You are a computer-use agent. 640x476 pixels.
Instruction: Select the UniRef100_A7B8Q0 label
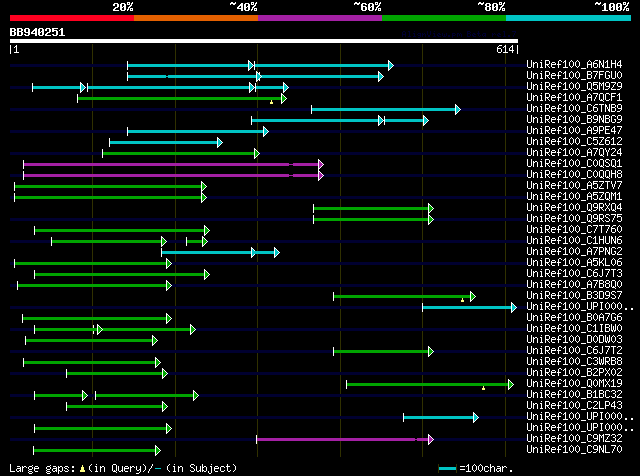pos(574,285)
